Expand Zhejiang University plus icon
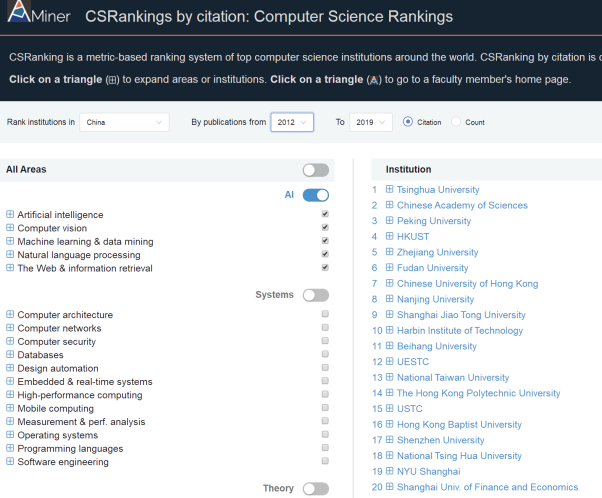 [389, 253]
